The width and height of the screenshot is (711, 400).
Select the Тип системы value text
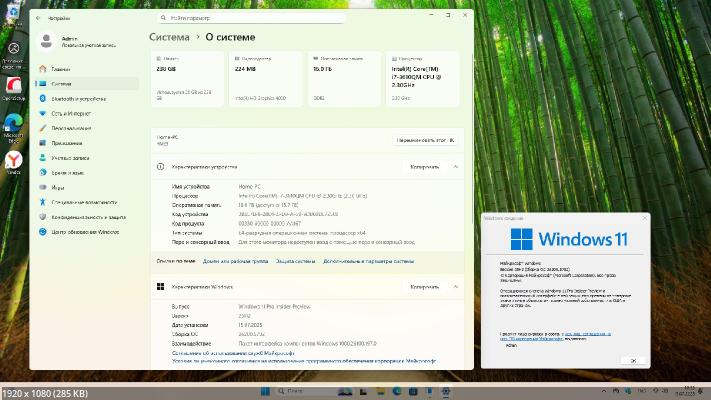tap(302, 233)
